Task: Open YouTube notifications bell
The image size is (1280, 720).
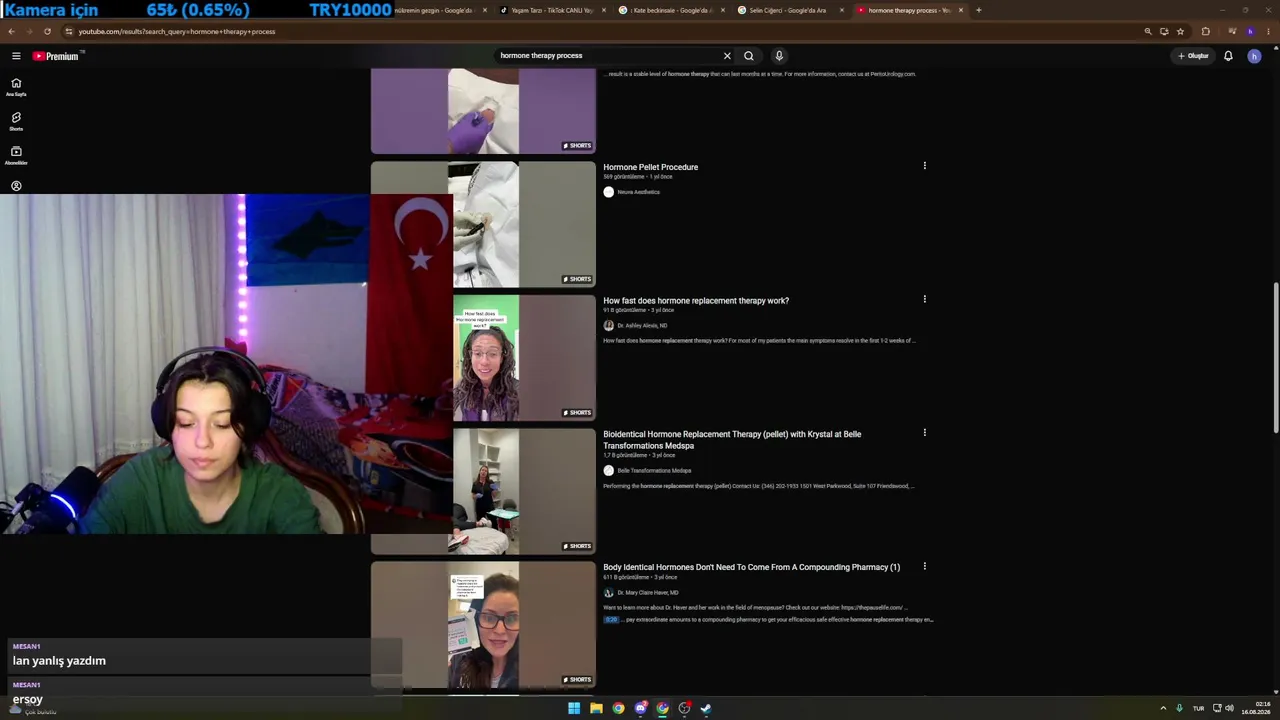Action: tap(1228, 56)
